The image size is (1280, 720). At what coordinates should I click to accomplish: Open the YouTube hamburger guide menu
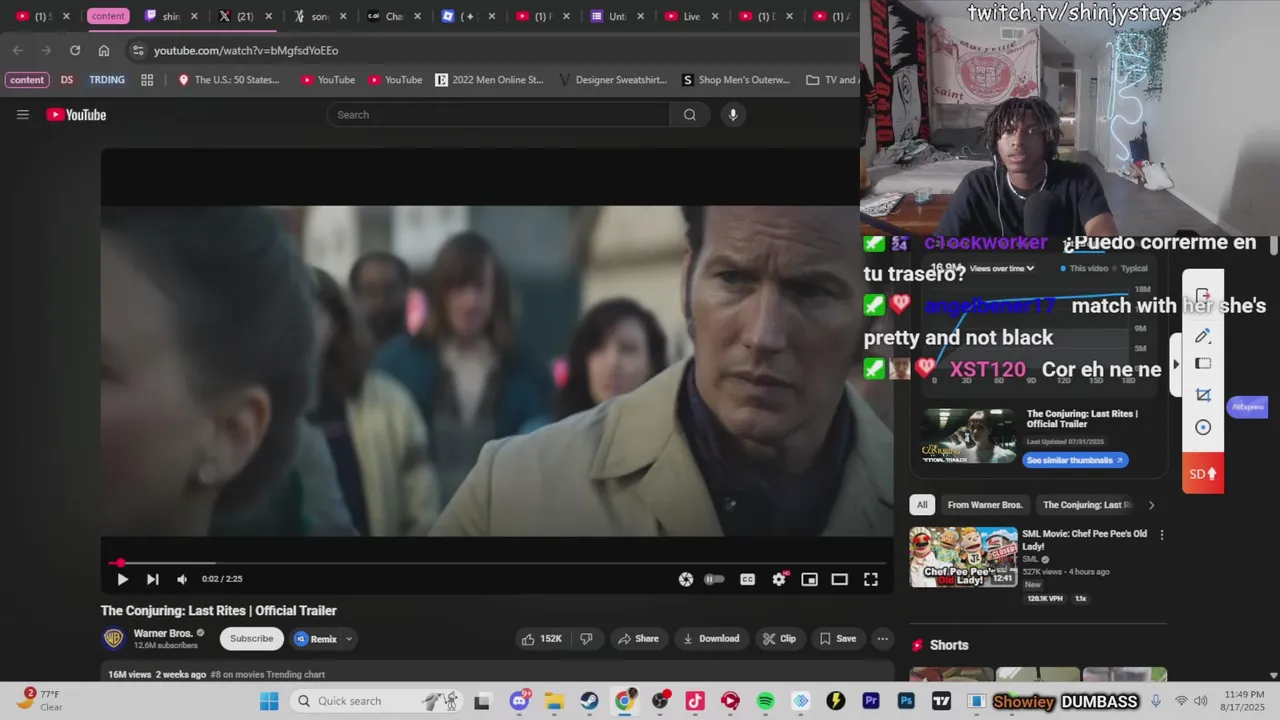(x=23, y=115)
